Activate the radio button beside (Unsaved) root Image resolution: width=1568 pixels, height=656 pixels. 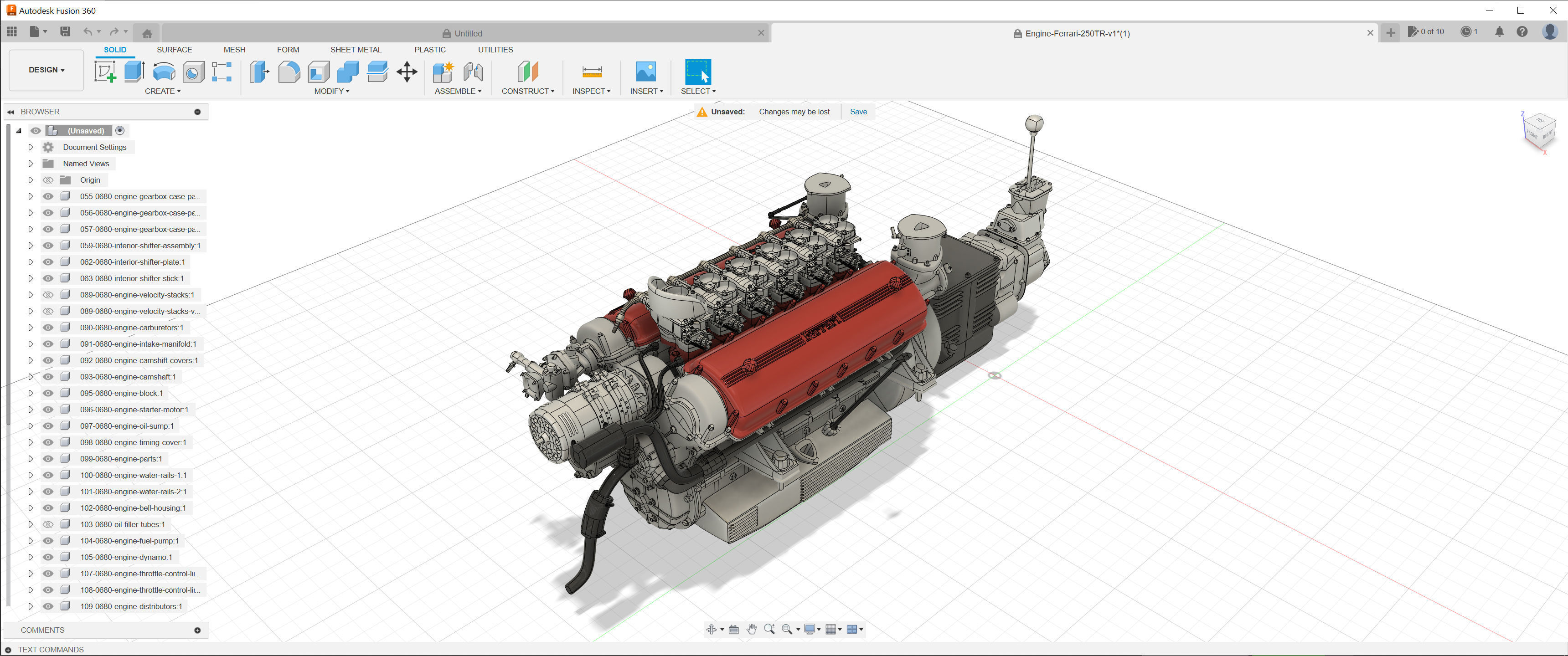120,130
